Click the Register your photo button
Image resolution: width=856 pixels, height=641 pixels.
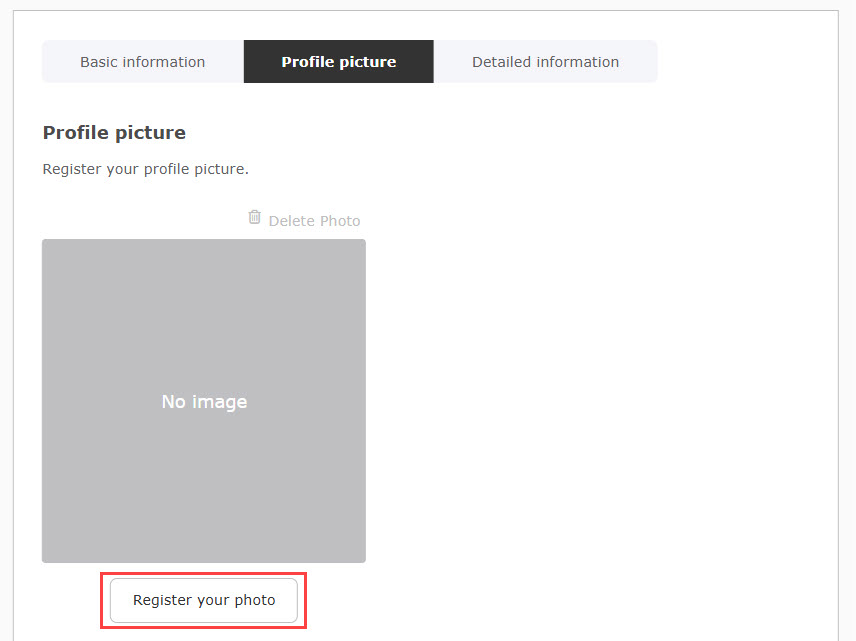tap(204, 600)
